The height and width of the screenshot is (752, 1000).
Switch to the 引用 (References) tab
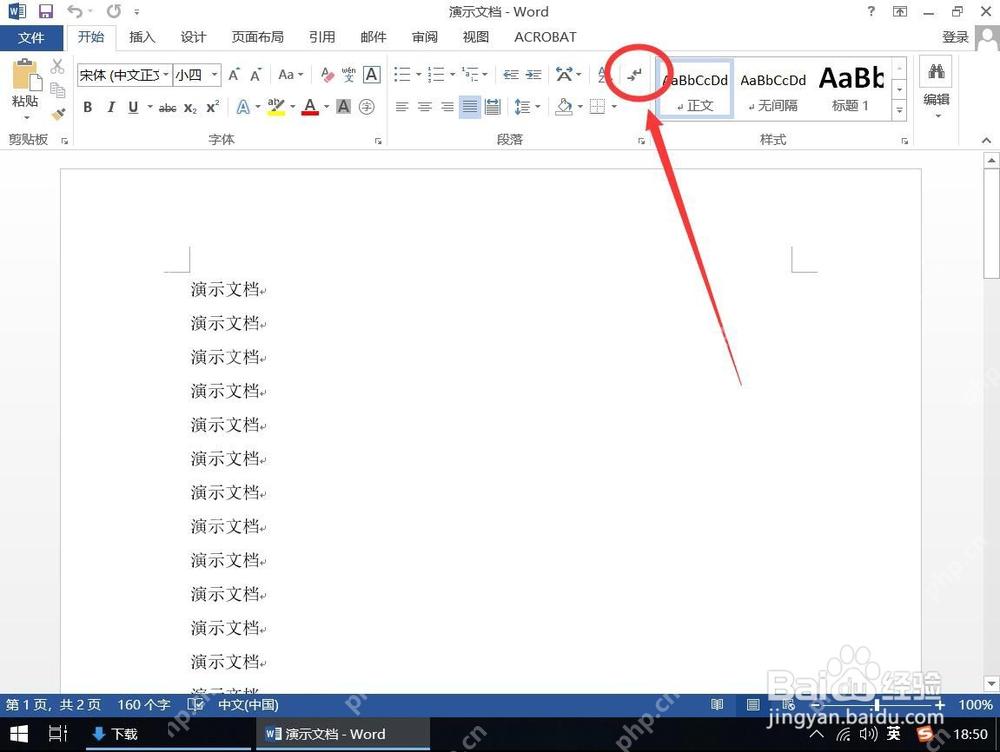[322, 37]
